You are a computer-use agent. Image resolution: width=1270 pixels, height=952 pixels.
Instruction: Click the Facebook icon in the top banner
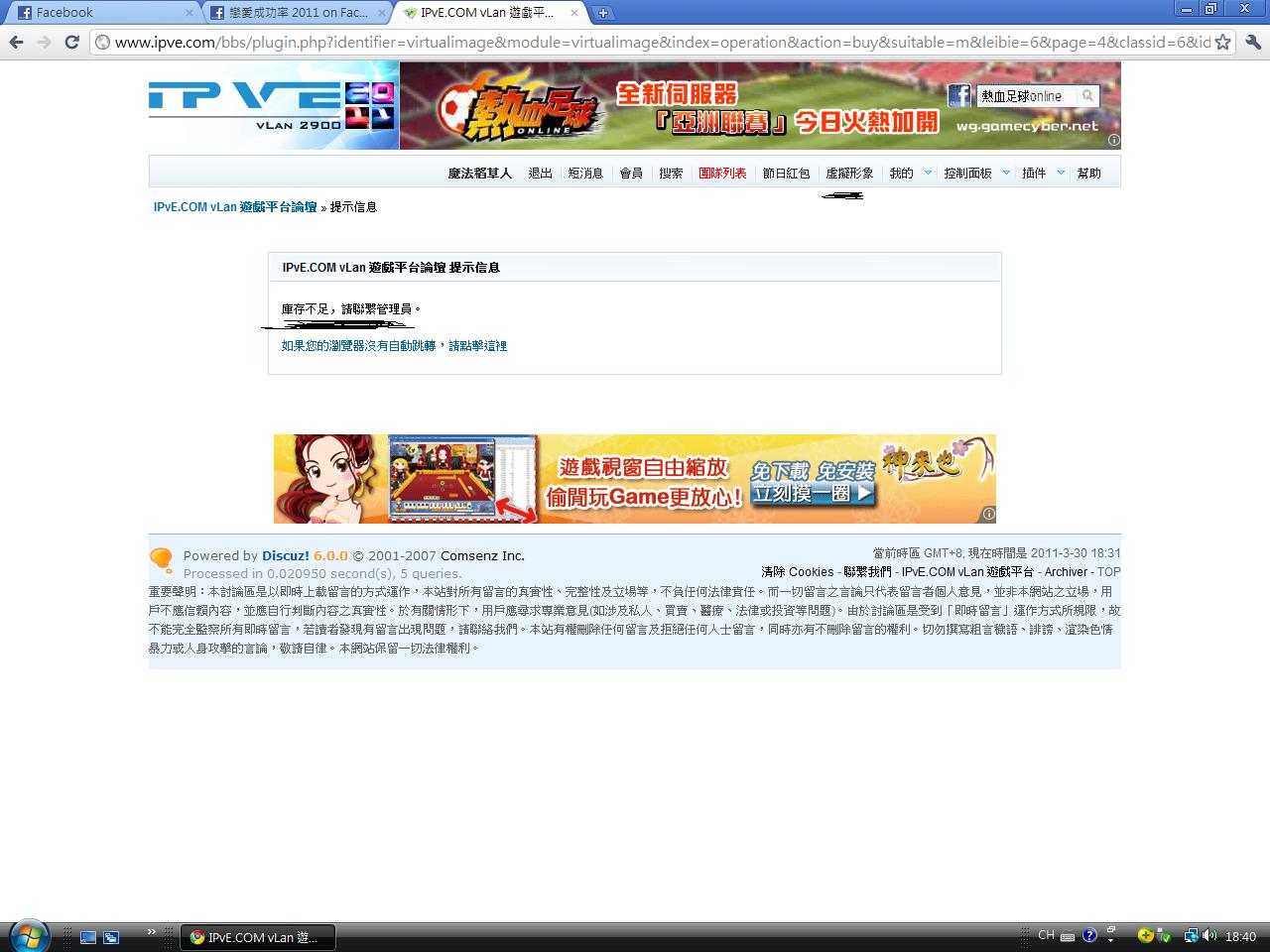click(958, 95)
